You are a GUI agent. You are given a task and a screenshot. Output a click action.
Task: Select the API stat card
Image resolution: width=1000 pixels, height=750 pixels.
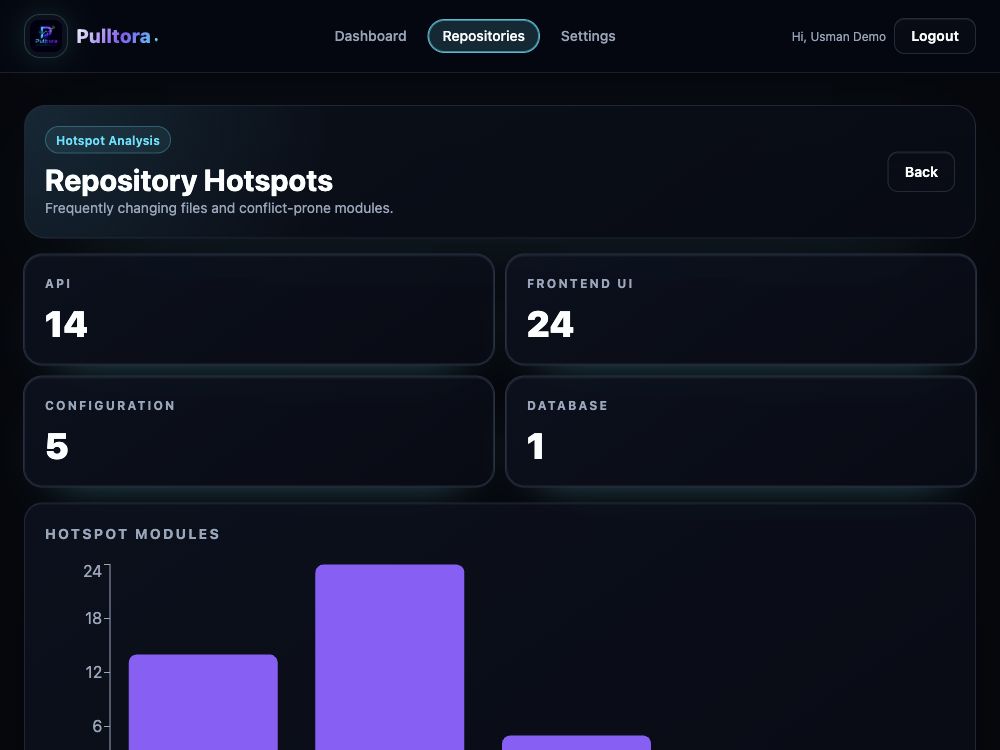click(x=259, y=309)
